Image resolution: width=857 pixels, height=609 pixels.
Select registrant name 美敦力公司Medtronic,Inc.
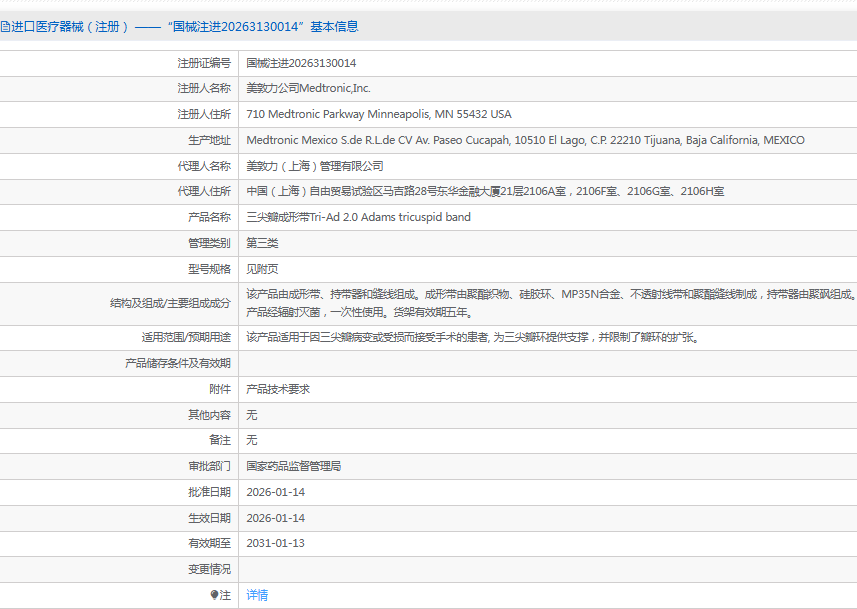click(x=308, y=88)
